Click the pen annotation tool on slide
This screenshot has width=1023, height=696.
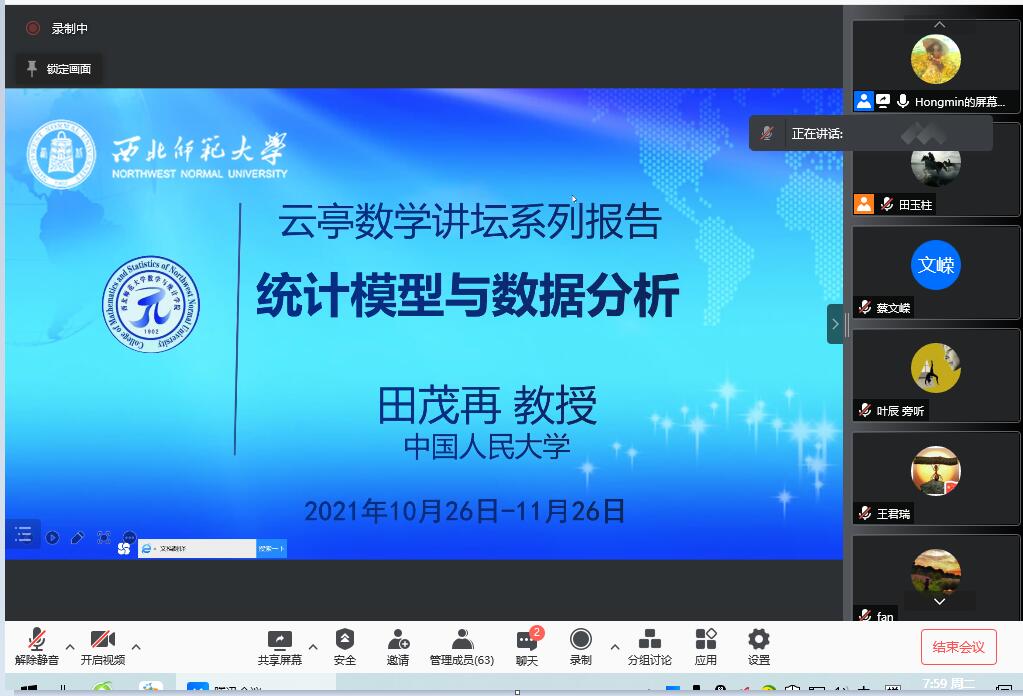click(77, 538)
